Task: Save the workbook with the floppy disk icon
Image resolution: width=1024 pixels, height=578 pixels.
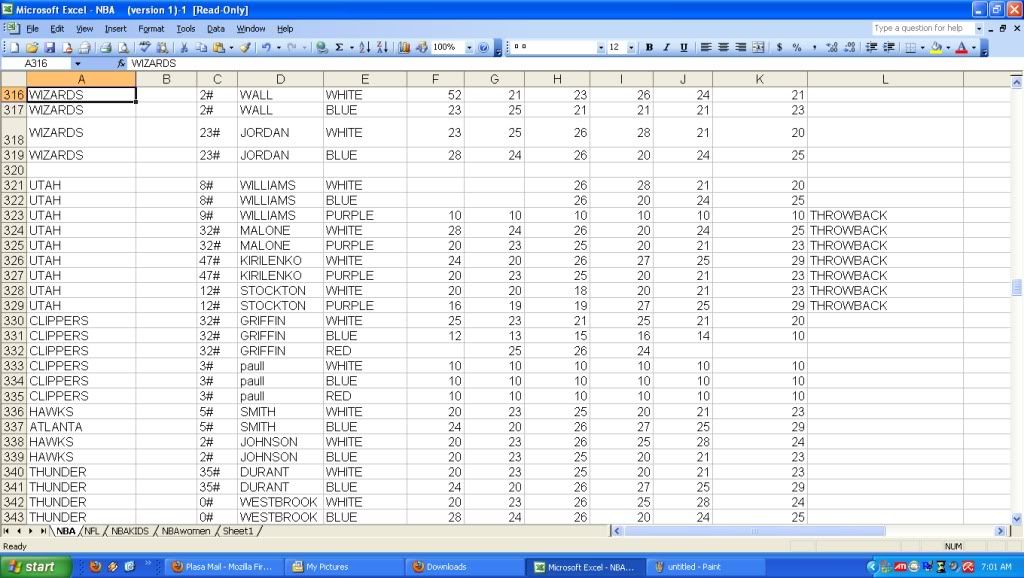Action: (50, 47)
